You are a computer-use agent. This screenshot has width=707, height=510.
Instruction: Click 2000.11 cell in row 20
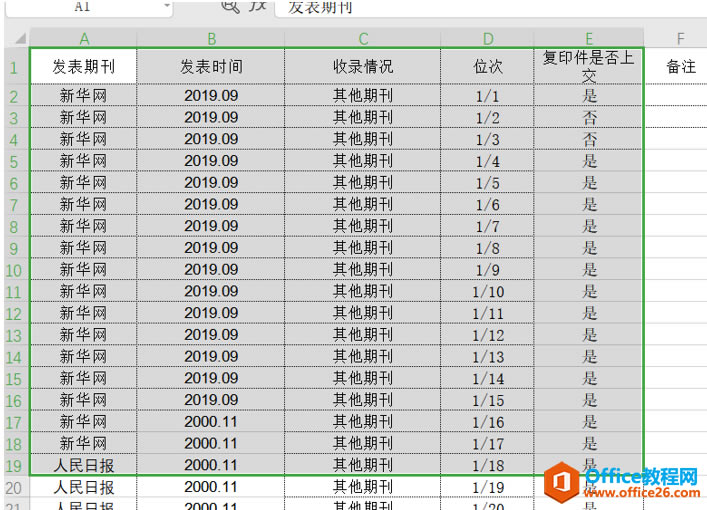click(x=211, y=487)
